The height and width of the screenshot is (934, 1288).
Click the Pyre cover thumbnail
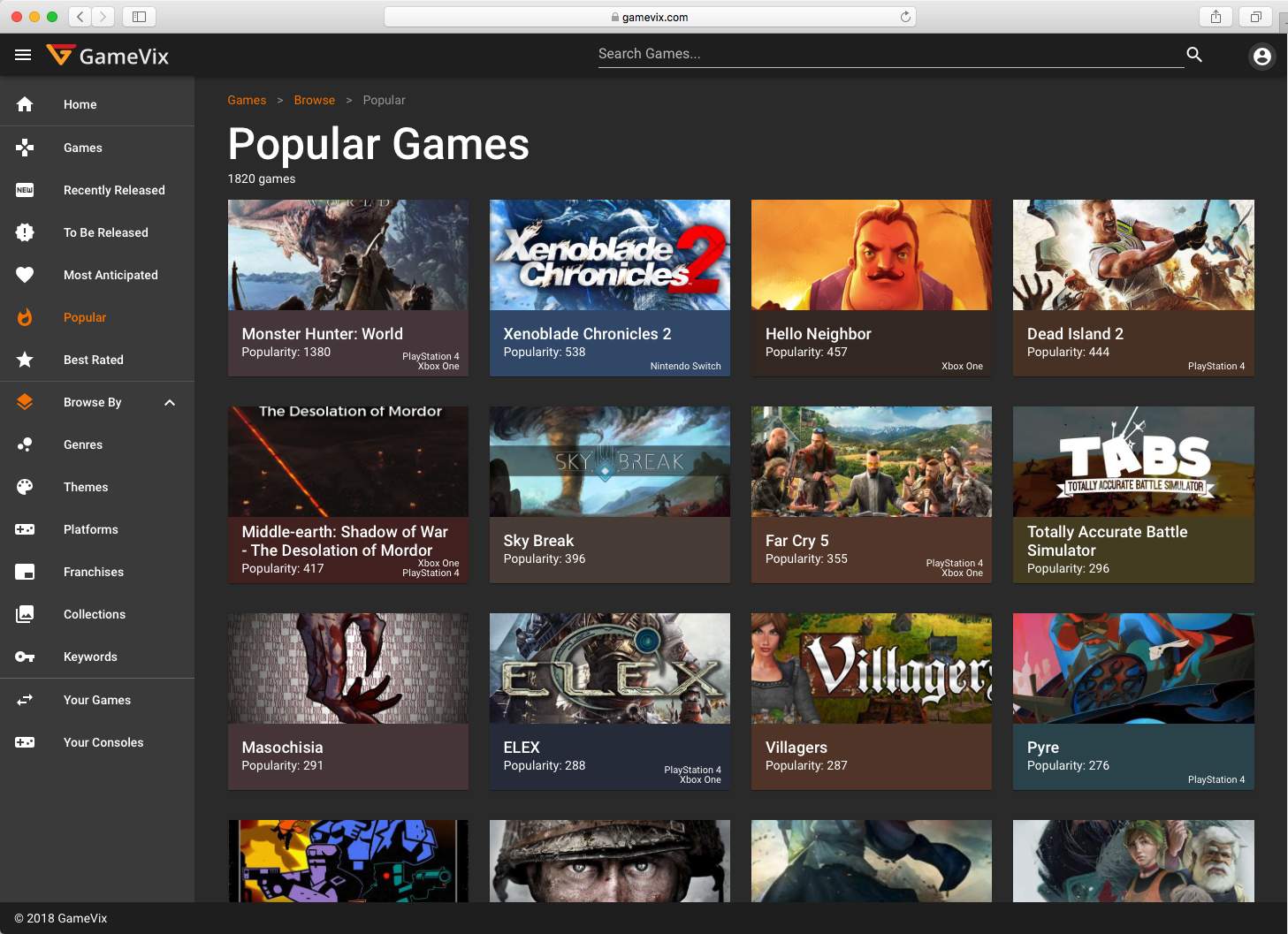coord(1133,668)
